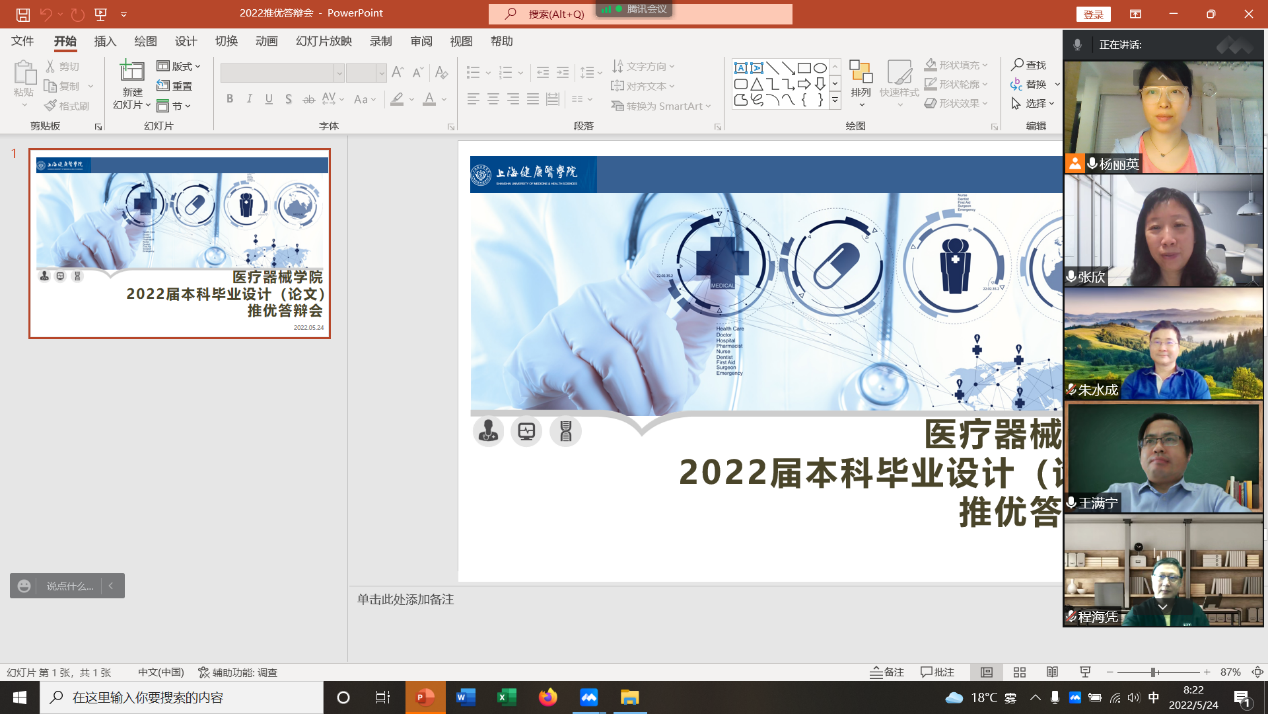Viewport: 1268px width, 714px height.
Task: Switch to slide sorter view in status bar
Action: click(1019, 672)
